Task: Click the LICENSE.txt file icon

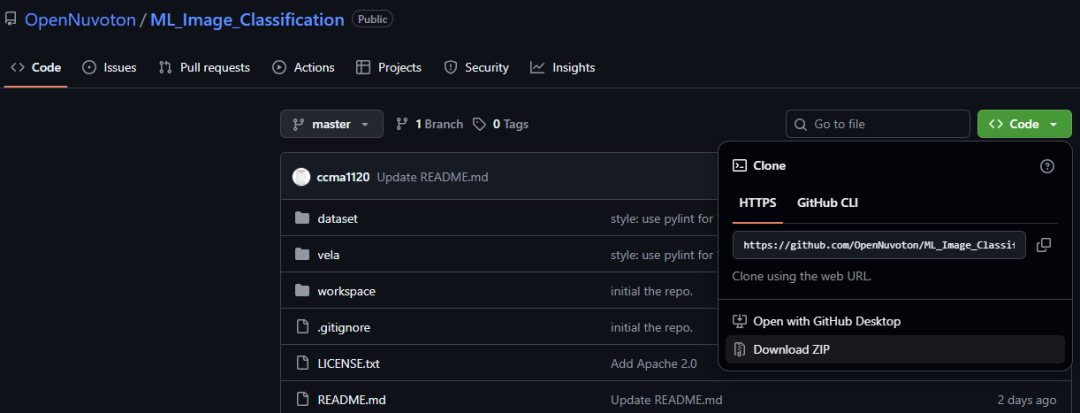Action: (x=302, y=363)
